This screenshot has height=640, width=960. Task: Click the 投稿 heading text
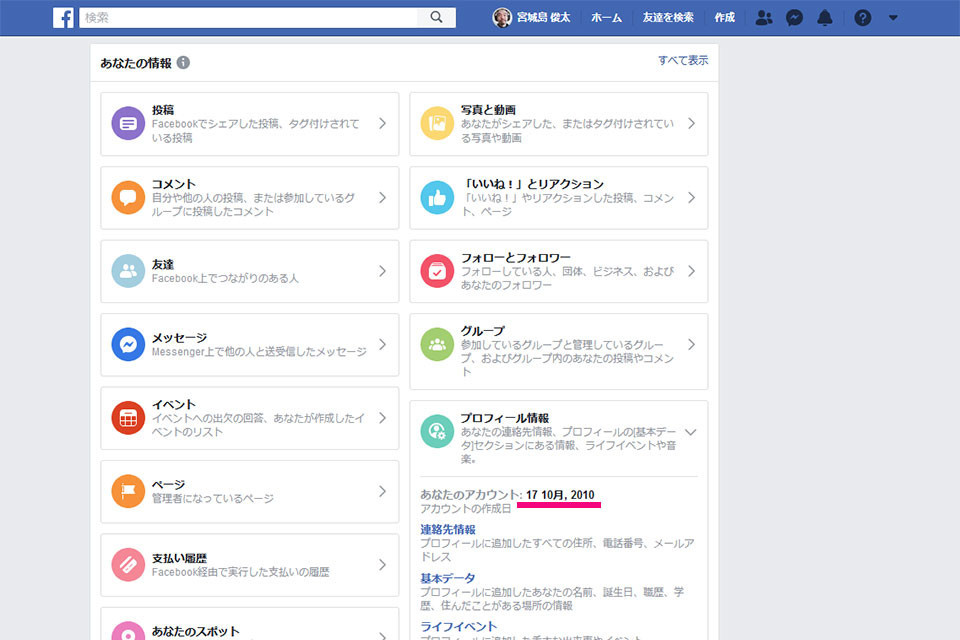pos(163,110)
